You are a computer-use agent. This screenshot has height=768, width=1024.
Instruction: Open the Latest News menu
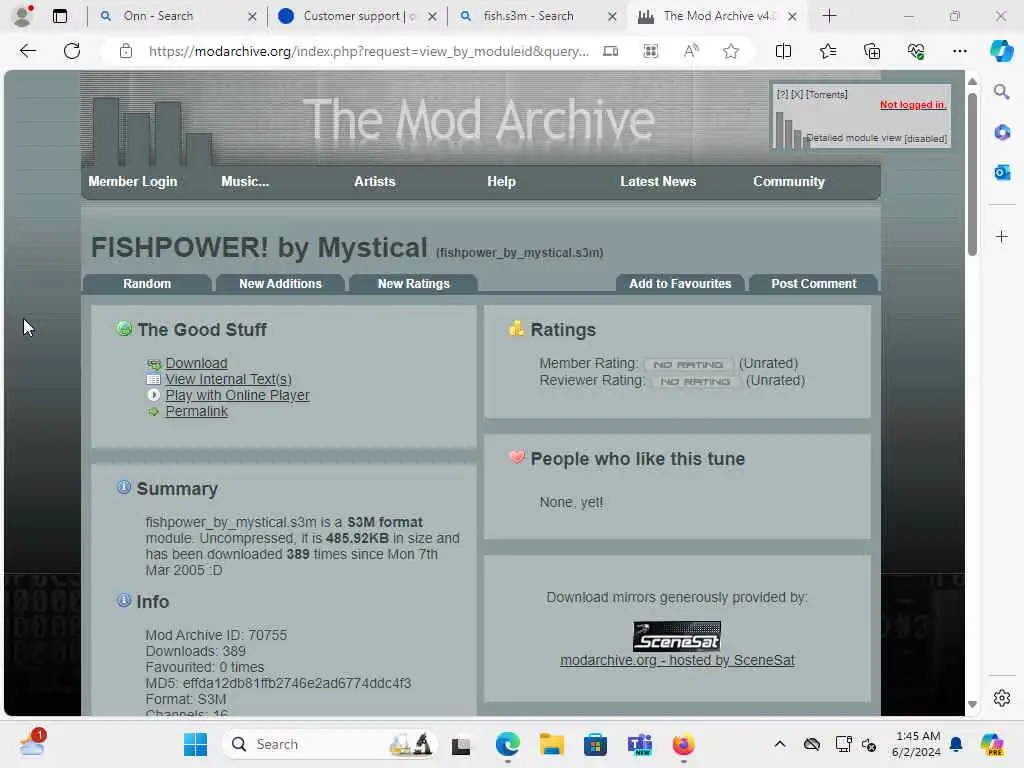pyautogui.click(x=658, y=182)
